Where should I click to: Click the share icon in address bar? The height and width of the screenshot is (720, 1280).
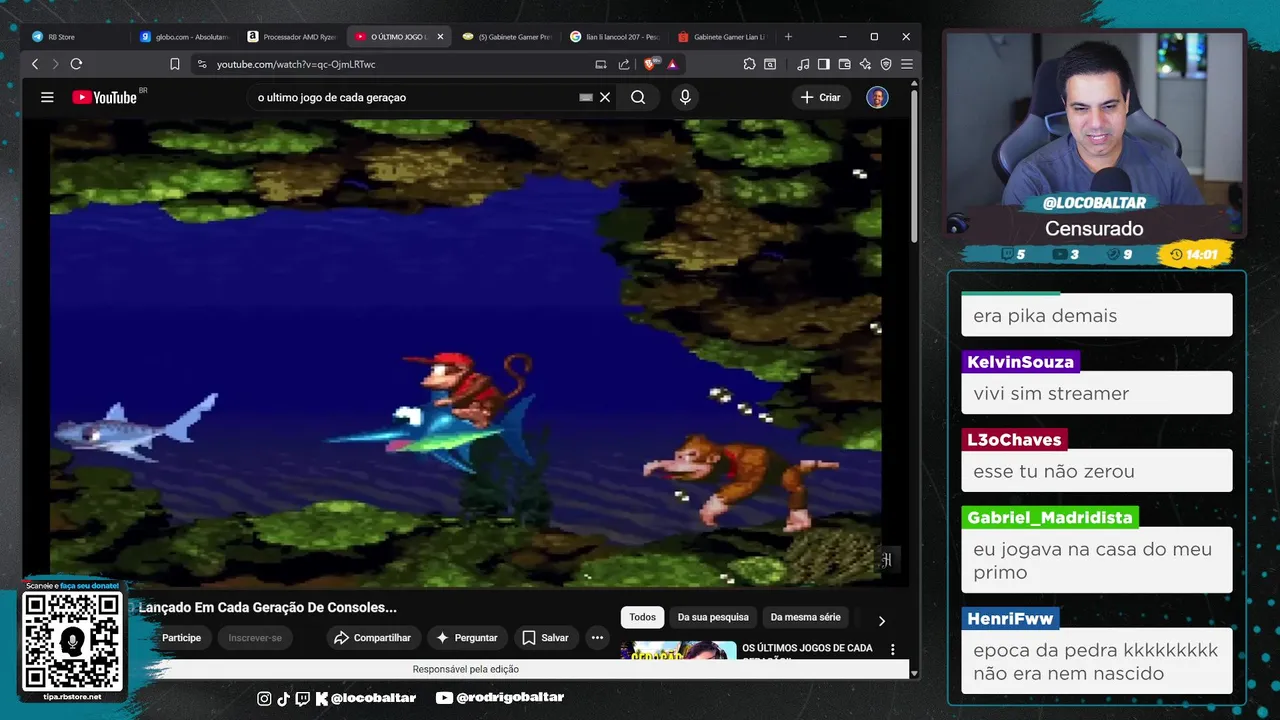pyautogui.click(x=624, y=64)
